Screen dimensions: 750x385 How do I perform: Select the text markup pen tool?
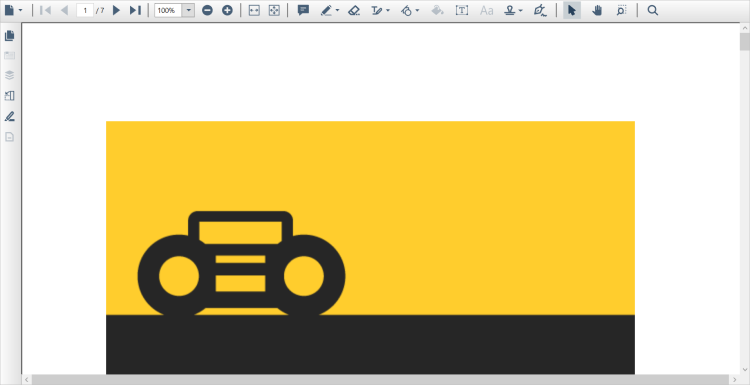coord(377,10)
